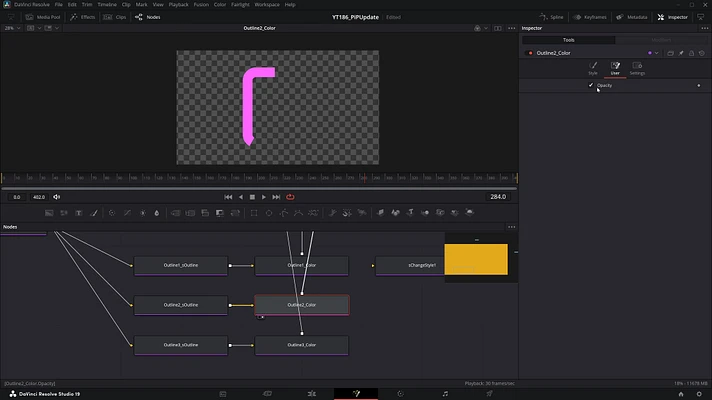This screenshot has height=400, width=712.
Task: Open the Effects library
Action: click(83, 17)
